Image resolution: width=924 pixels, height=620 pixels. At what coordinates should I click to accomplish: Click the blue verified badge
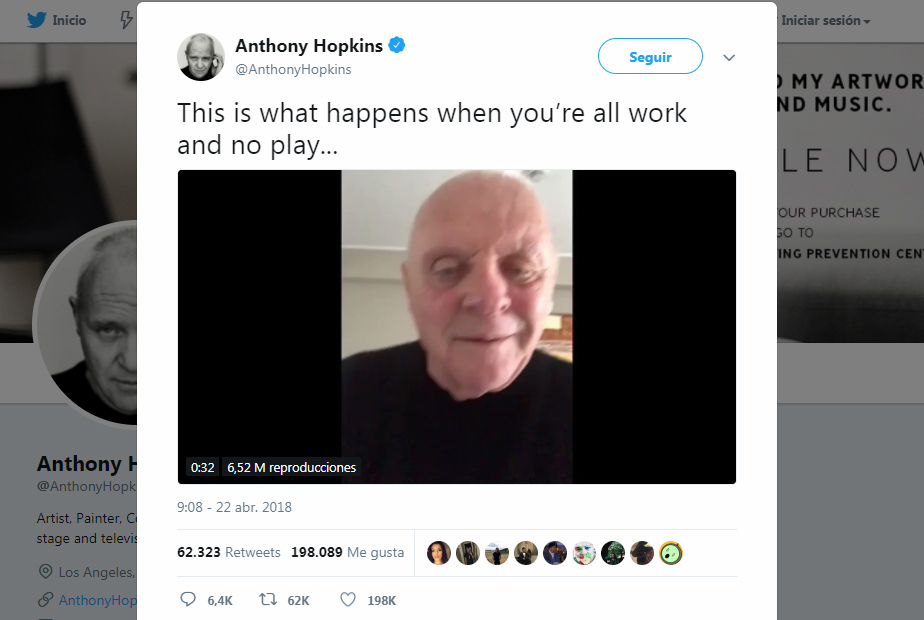[x=397, y=45]
